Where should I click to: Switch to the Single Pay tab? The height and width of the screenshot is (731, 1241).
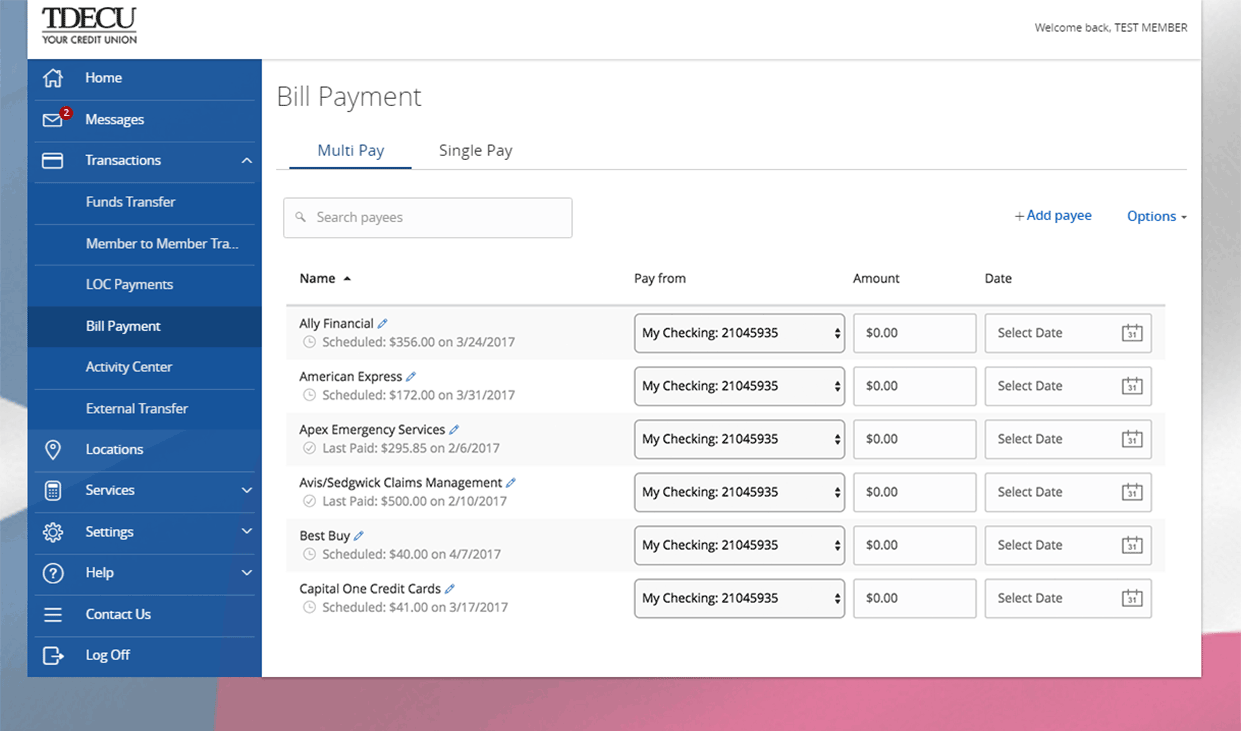point(475,151)
